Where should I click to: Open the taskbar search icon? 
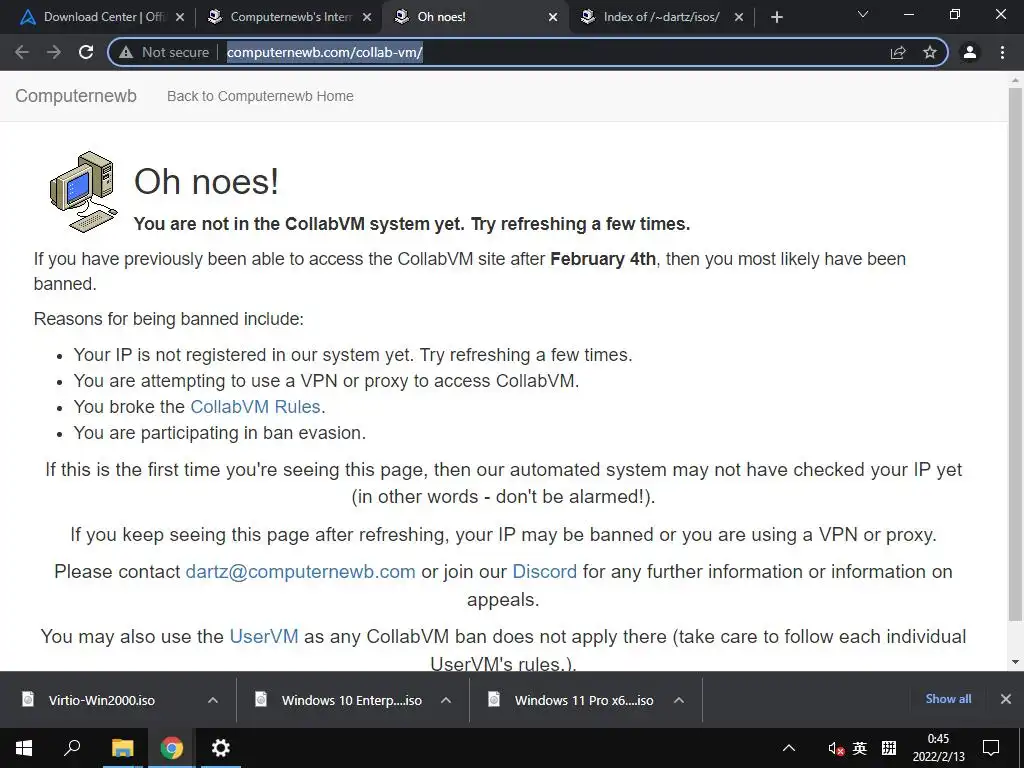[72, 748]
